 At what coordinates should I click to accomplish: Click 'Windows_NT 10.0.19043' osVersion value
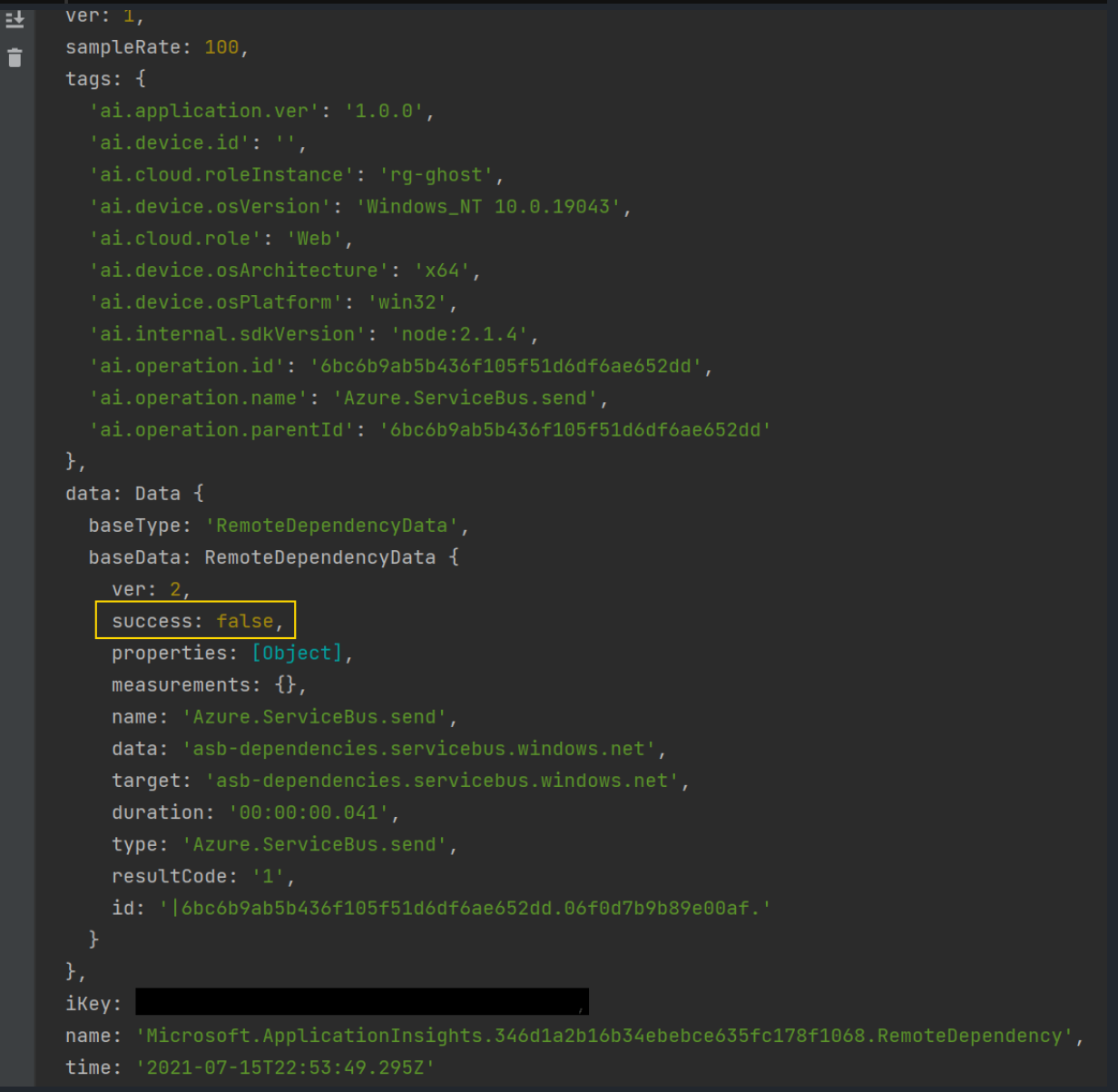click(x=488, y=206)
